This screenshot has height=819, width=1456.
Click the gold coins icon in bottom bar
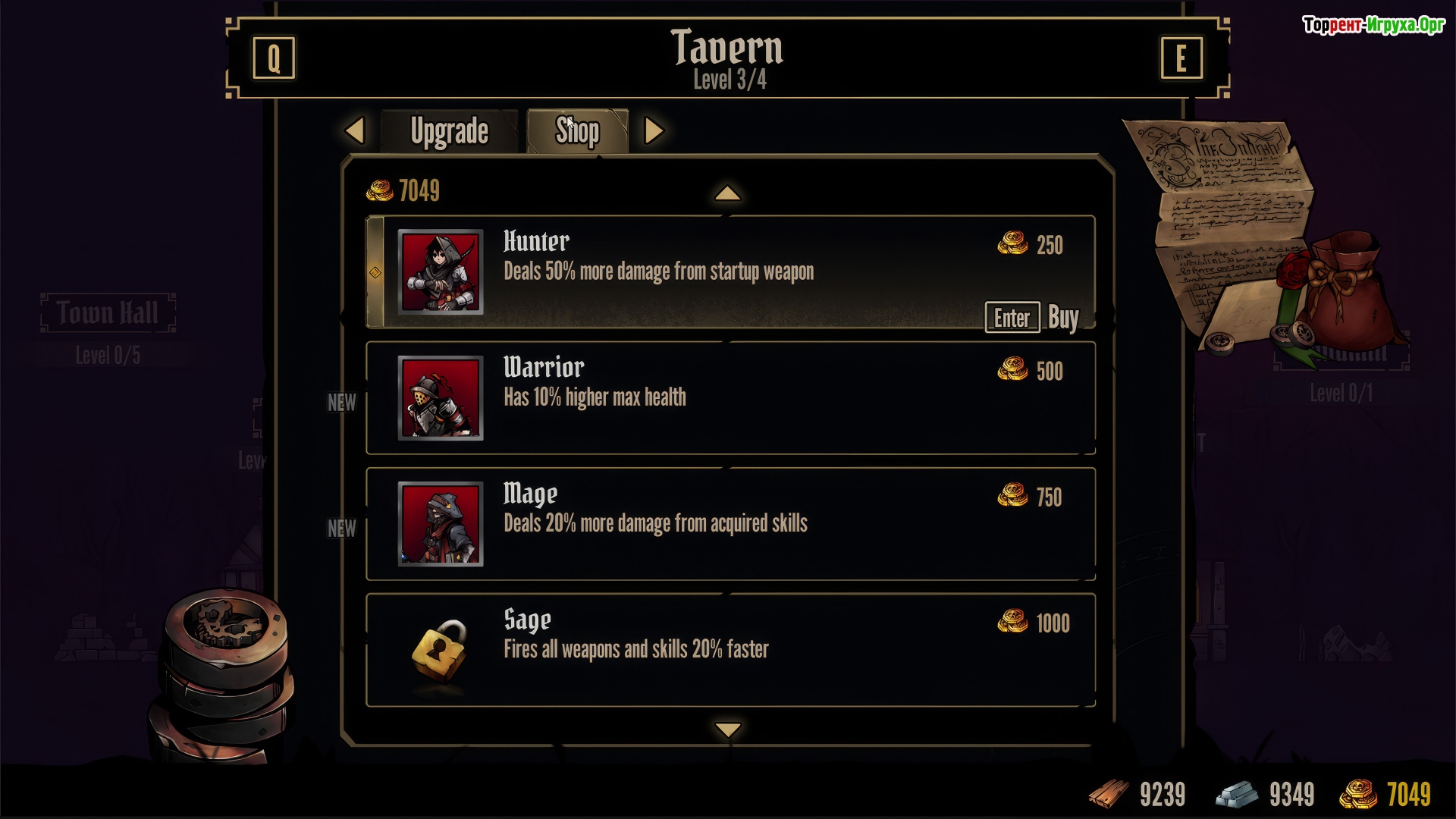coord(1357,794)
